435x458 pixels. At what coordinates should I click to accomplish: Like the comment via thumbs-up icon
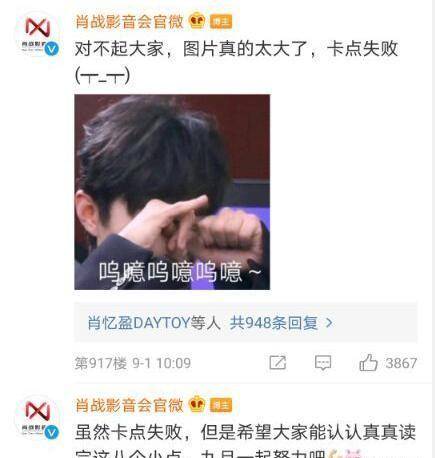(x=368, y=362)
